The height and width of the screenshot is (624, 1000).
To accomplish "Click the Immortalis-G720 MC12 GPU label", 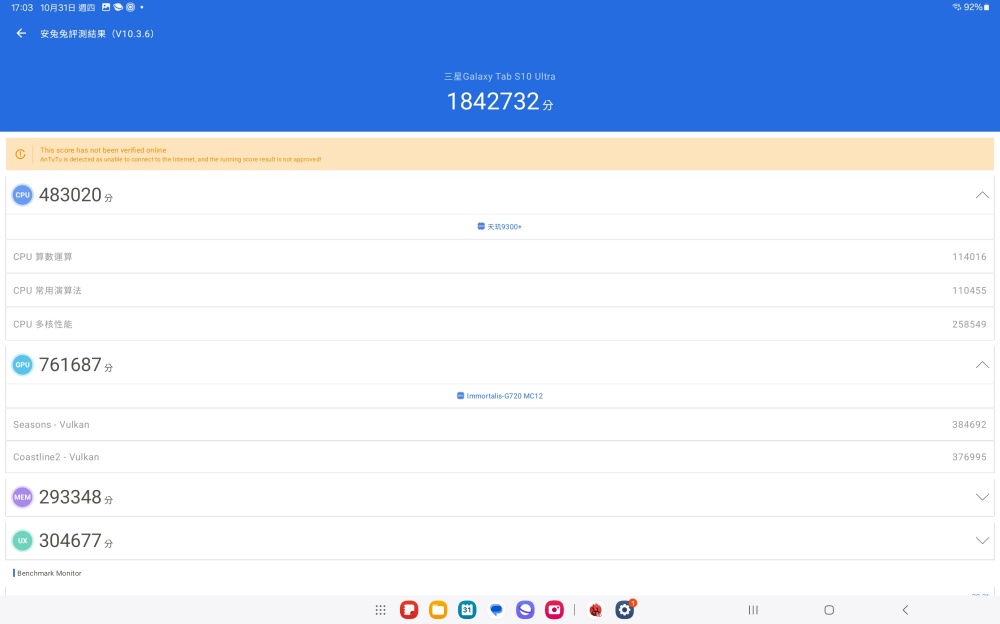I will click(x=499, y=396).
